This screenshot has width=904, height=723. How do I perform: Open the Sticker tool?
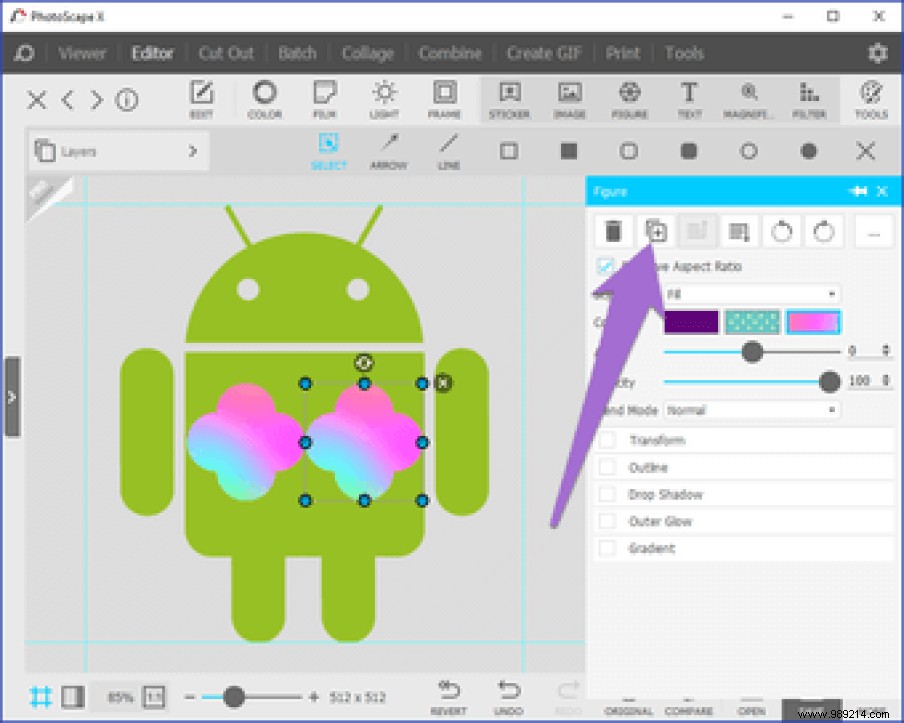click(x=509, y=99)
